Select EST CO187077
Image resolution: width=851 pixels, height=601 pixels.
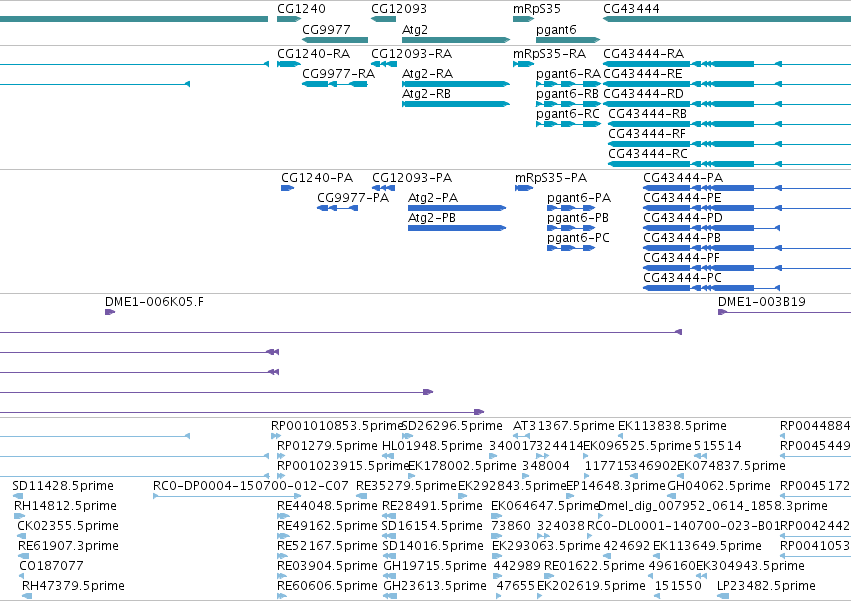[x=52, y=566]
